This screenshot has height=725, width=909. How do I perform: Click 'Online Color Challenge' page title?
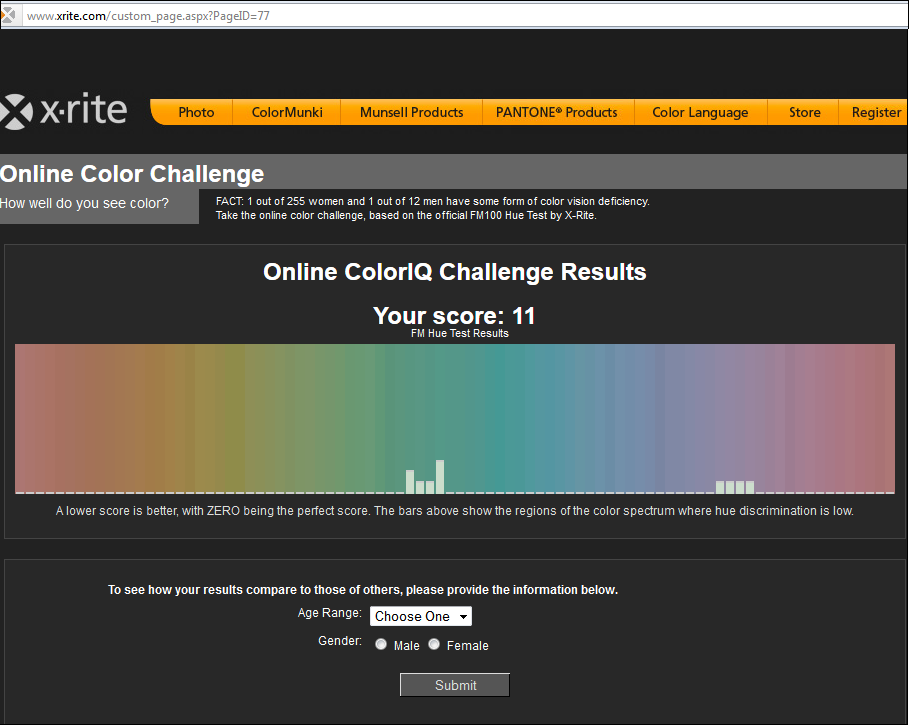pos(132,174)
